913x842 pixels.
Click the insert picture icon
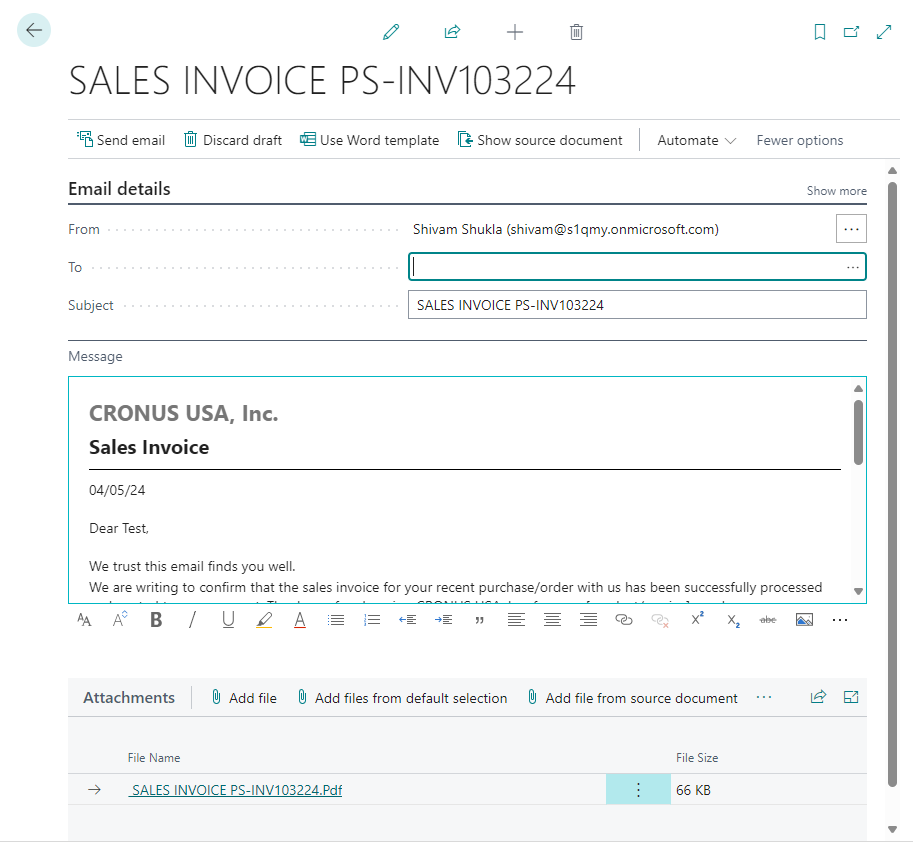tap(804, 620)
